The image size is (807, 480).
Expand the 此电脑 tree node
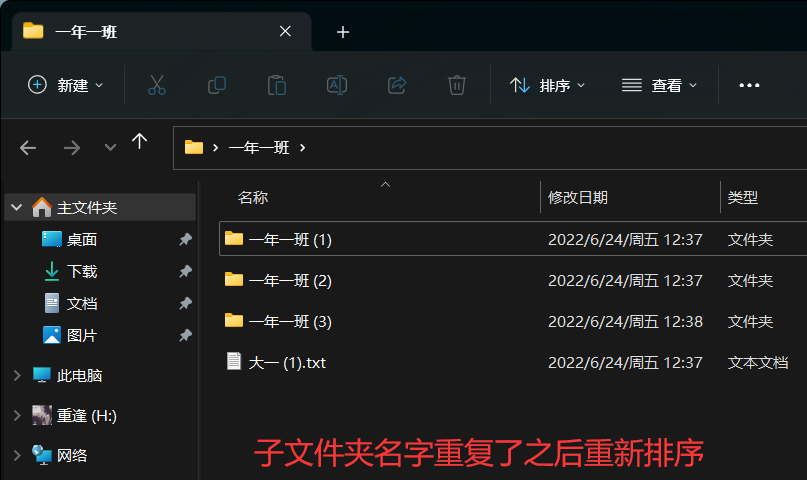point(17,375)
